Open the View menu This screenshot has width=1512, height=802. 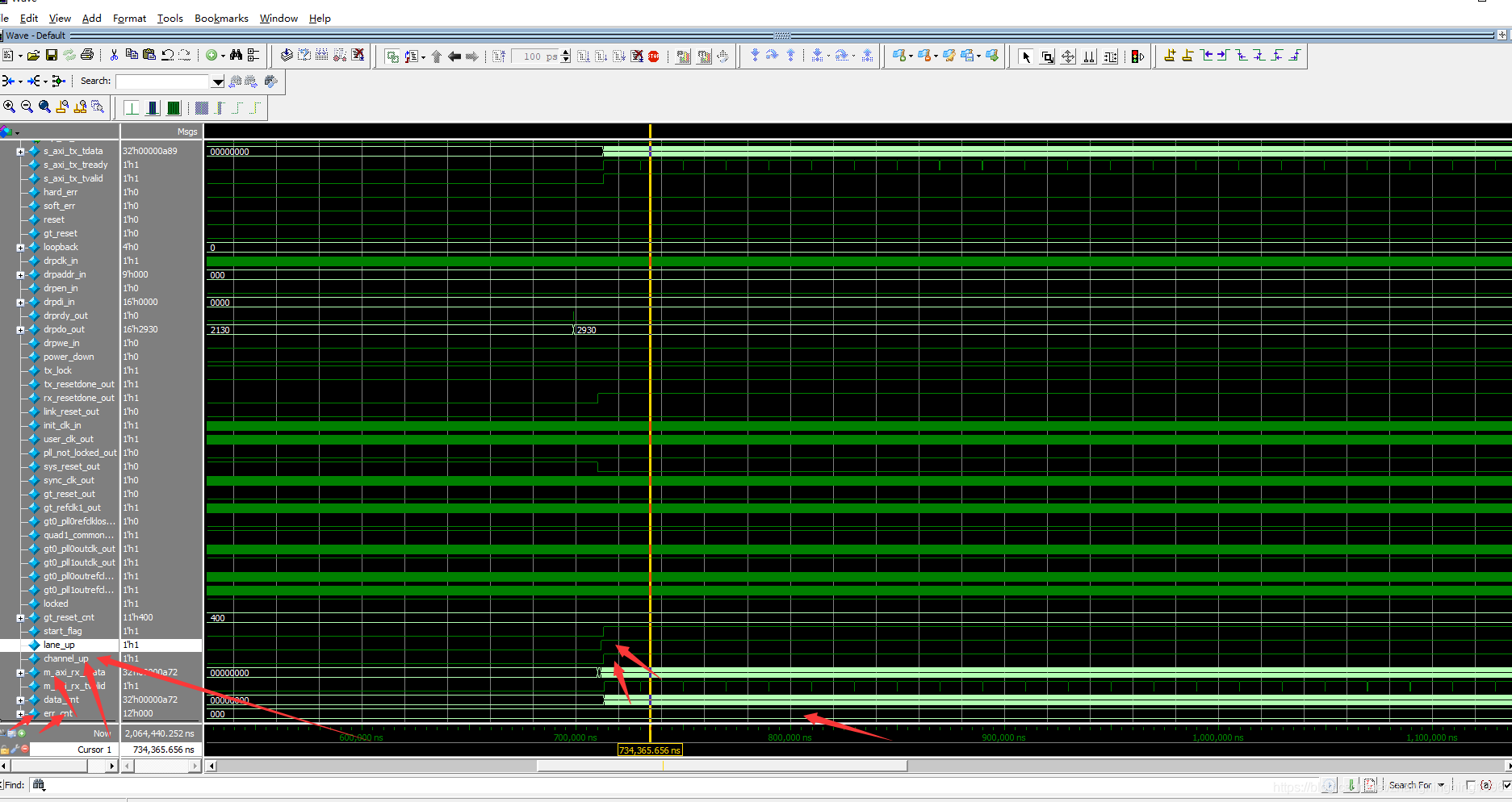[60, 18]
